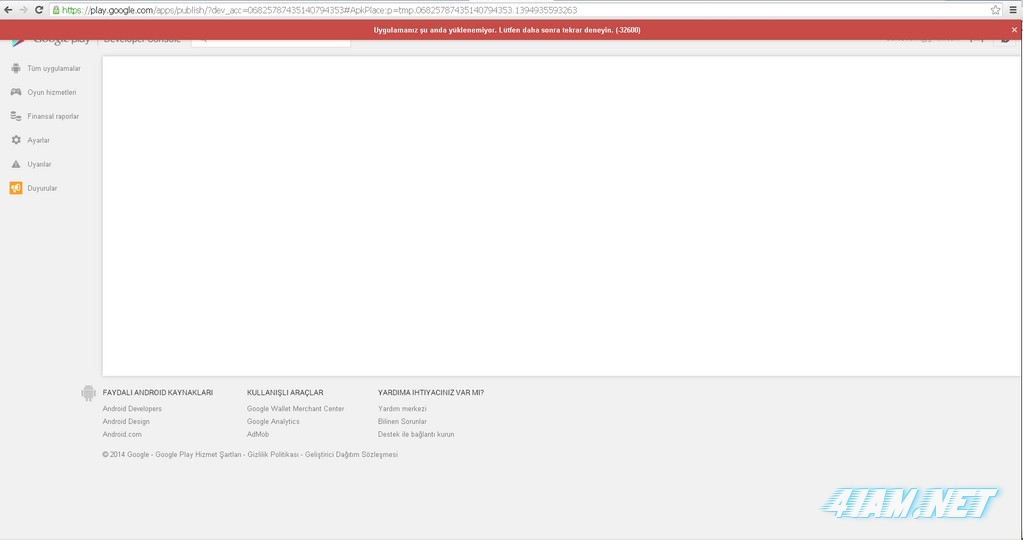Click the KULLANIŞLI ARAÇLAR heading
The height and width of the screenshot is (540, 1023).
coord(285,393)
